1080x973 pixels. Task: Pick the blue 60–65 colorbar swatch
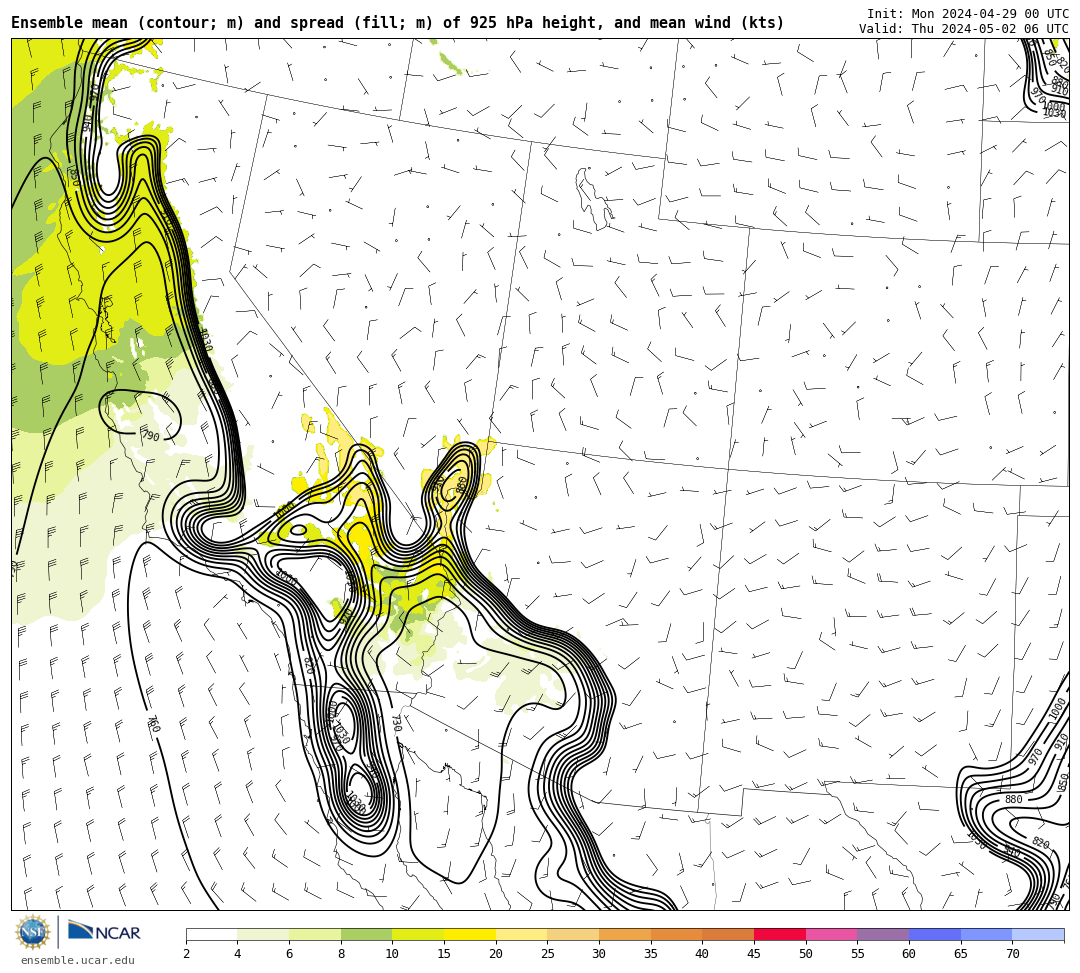click(x=935, y=934)
